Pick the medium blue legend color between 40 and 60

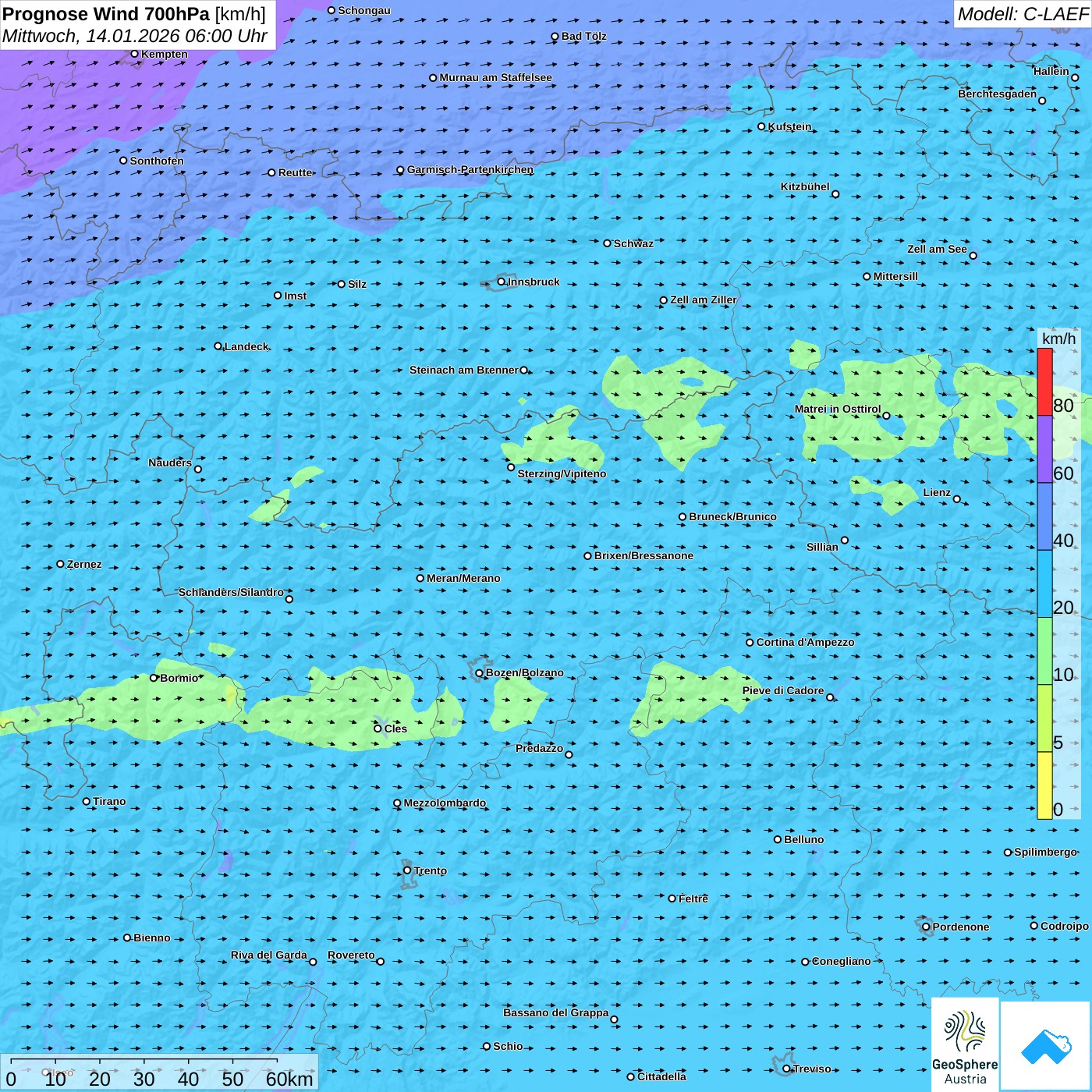(x=1044, y=516)
